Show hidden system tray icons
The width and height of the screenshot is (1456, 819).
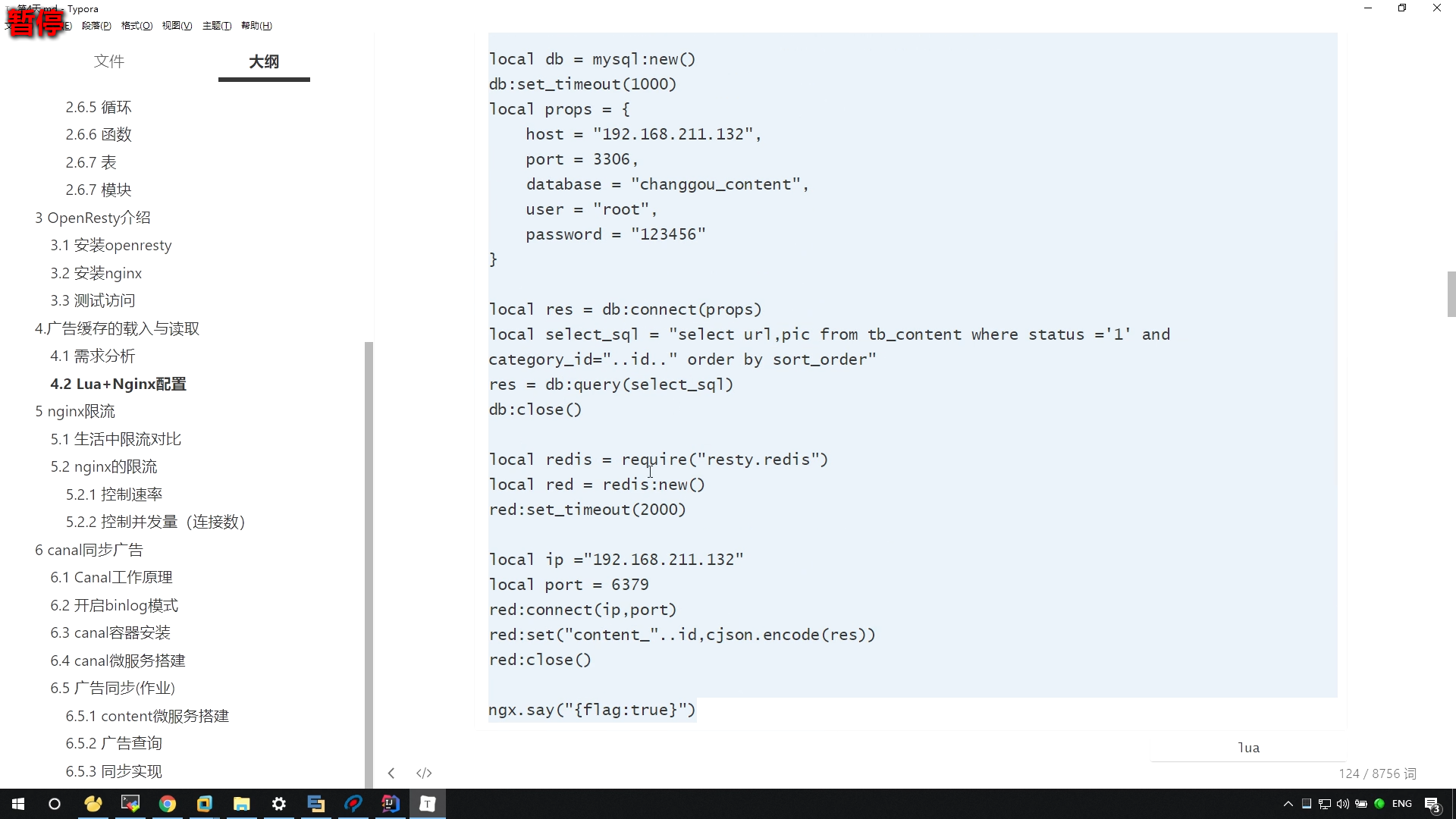tap(1288, 804)
